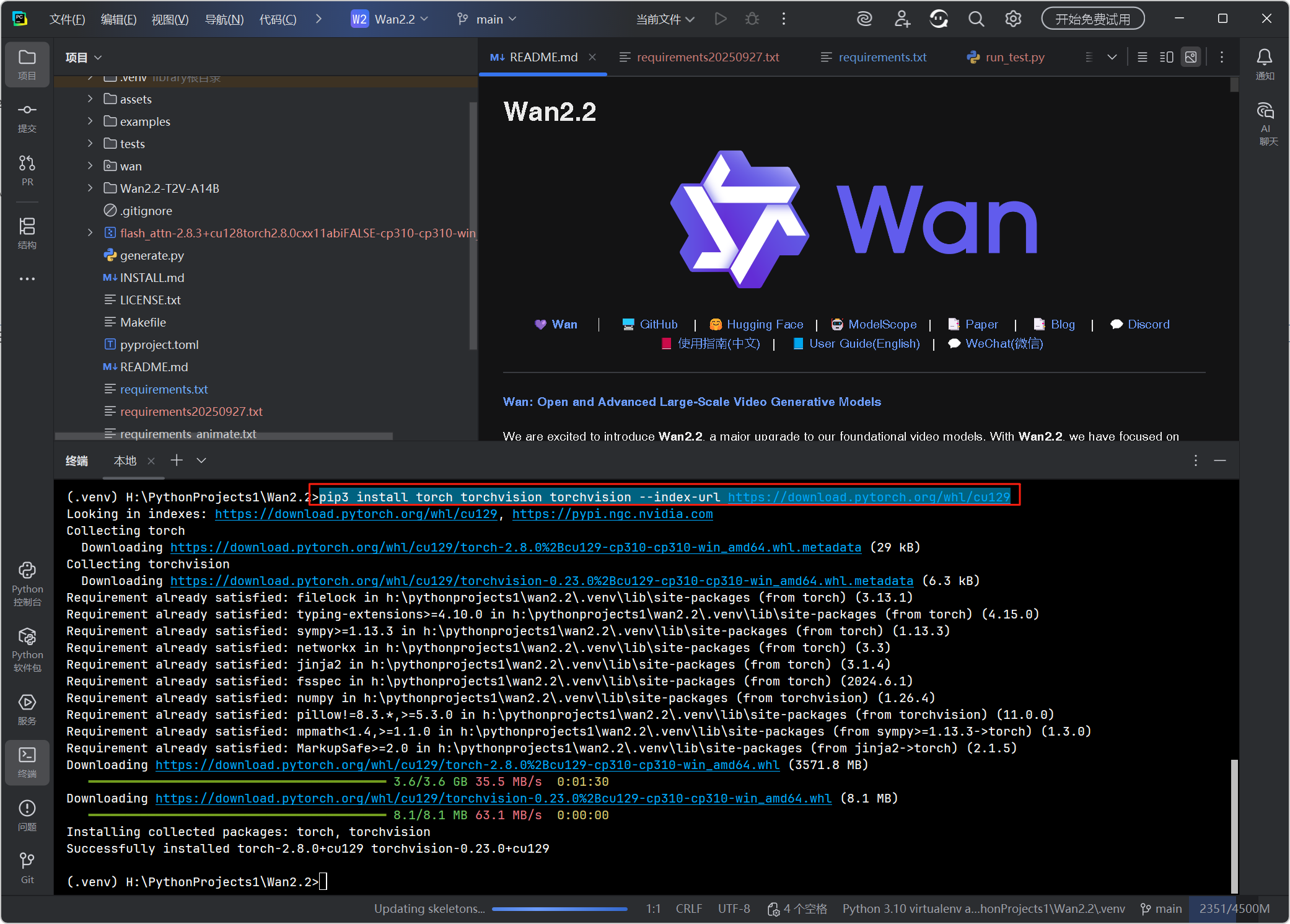Open the Services tool window
The image size is (1290, 924).
27,709
